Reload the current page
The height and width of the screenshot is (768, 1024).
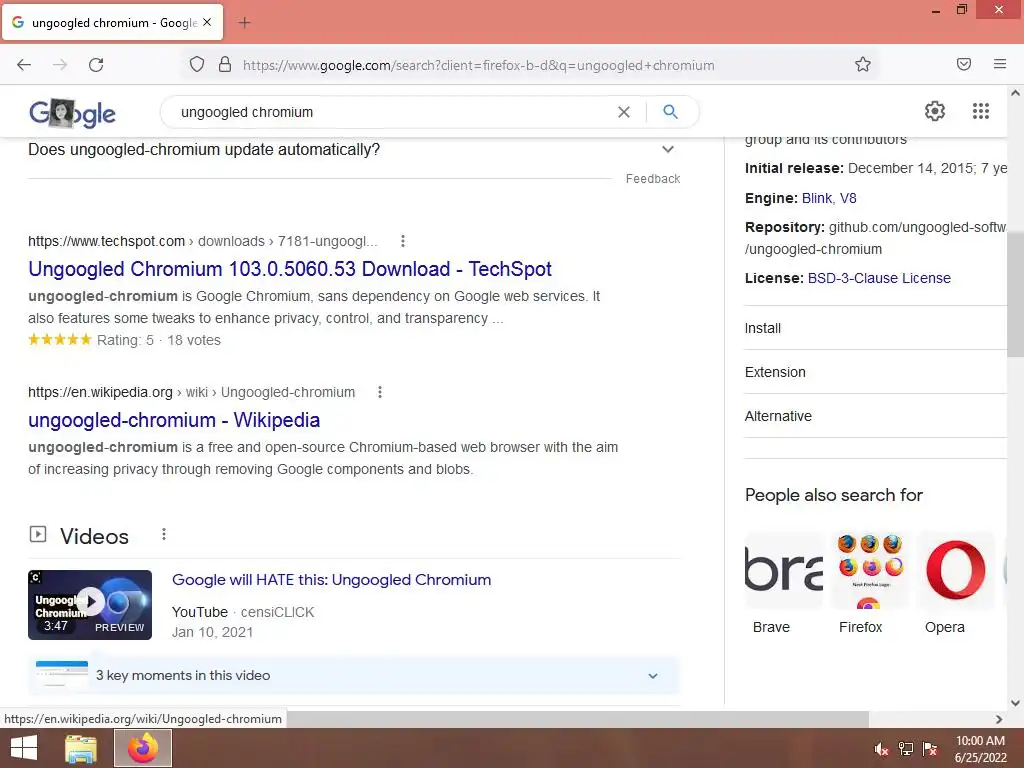[96, 65]
